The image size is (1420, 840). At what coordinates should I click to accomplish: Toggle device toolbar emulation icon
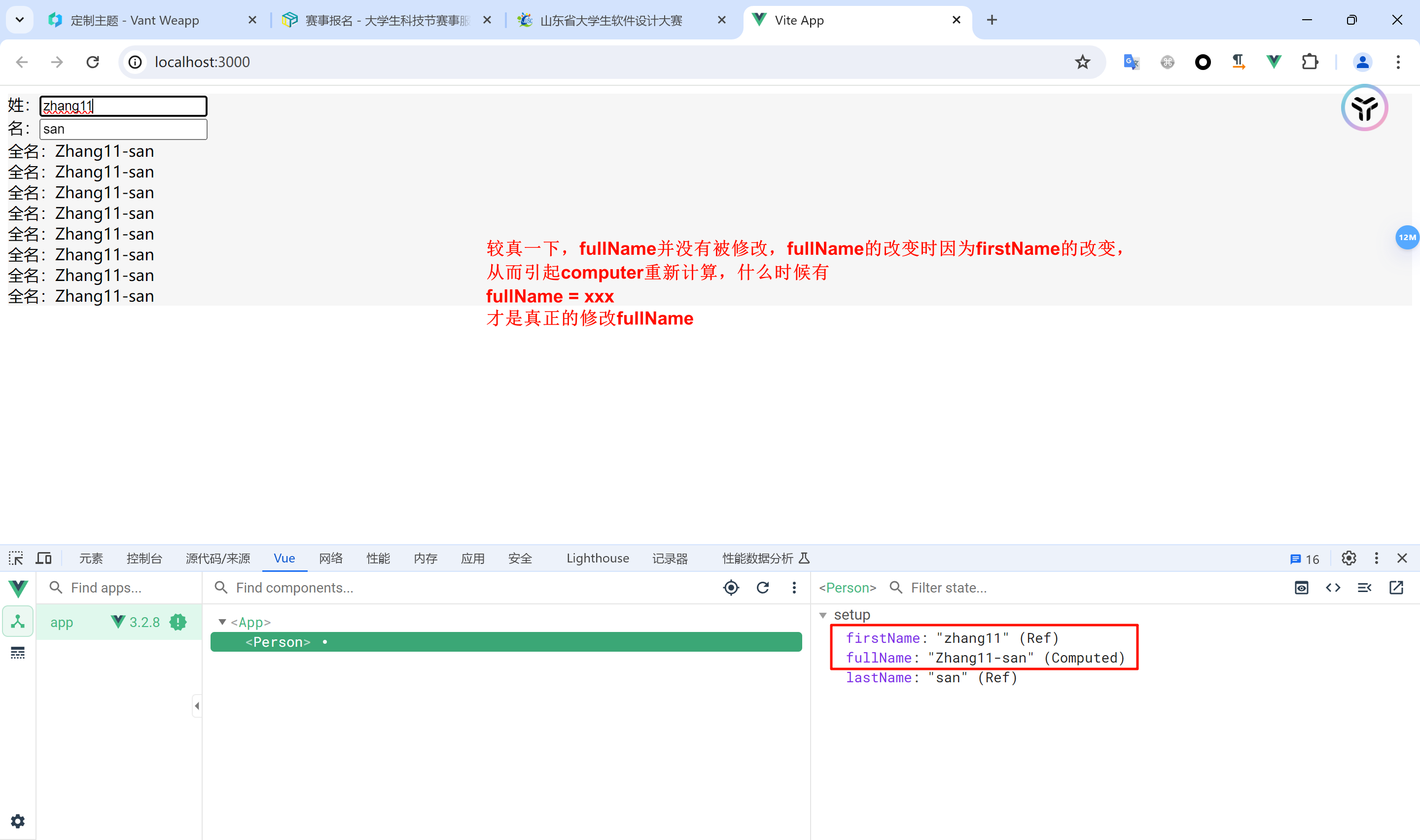43,558
